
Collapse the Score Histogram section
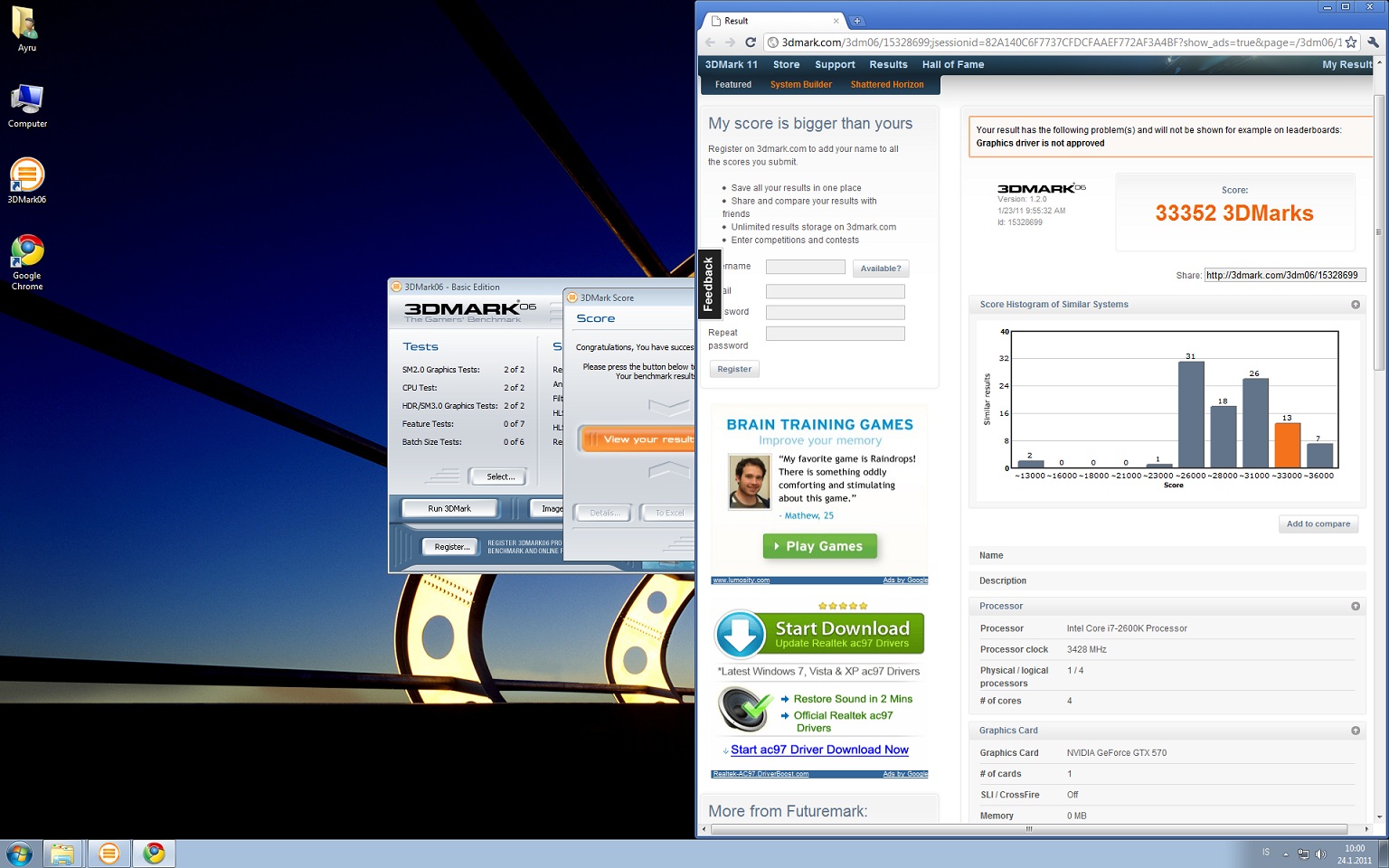1355,305
